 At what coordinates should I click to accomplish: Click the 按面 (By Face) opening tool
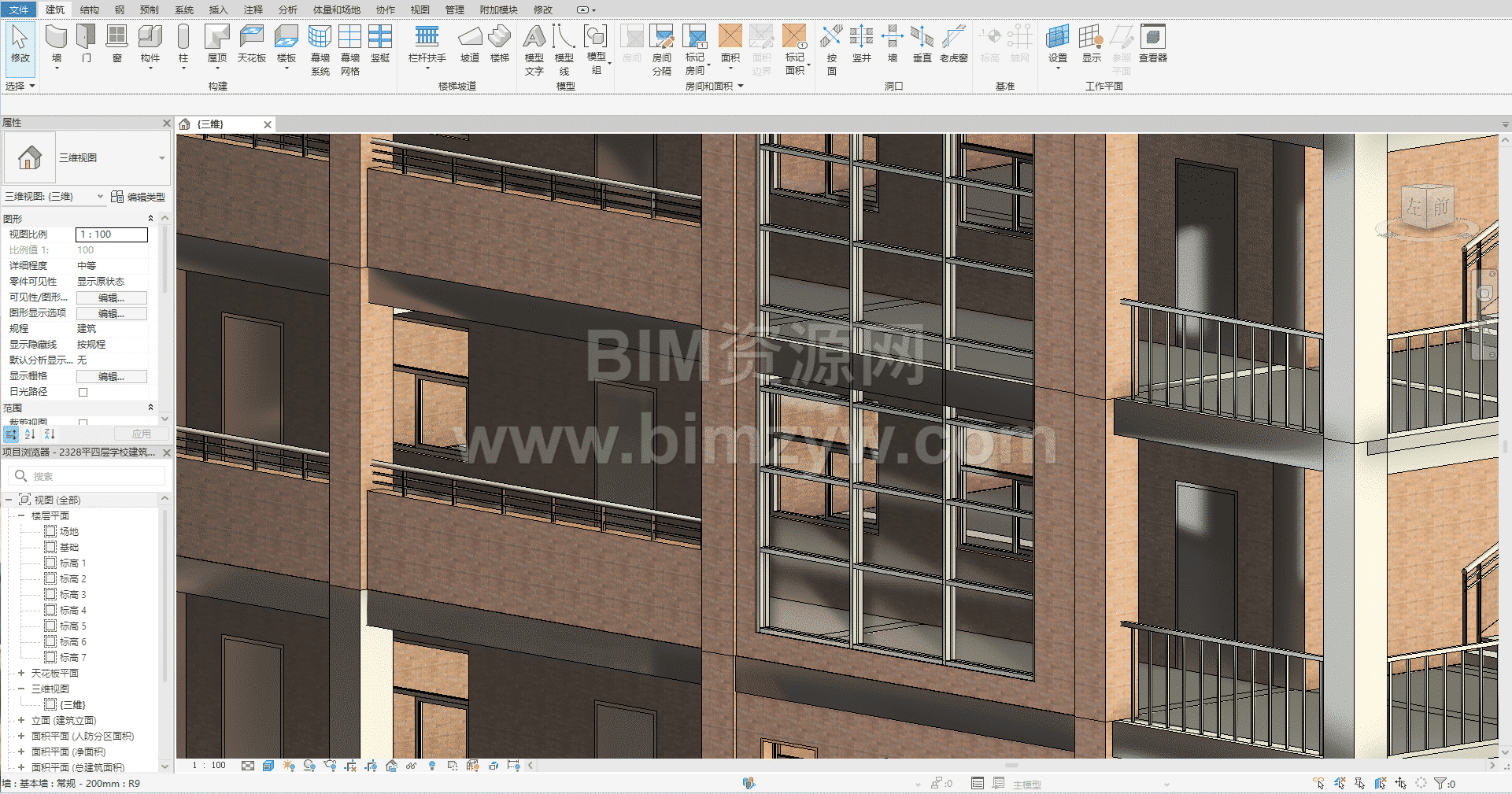[x=832, y=49]
